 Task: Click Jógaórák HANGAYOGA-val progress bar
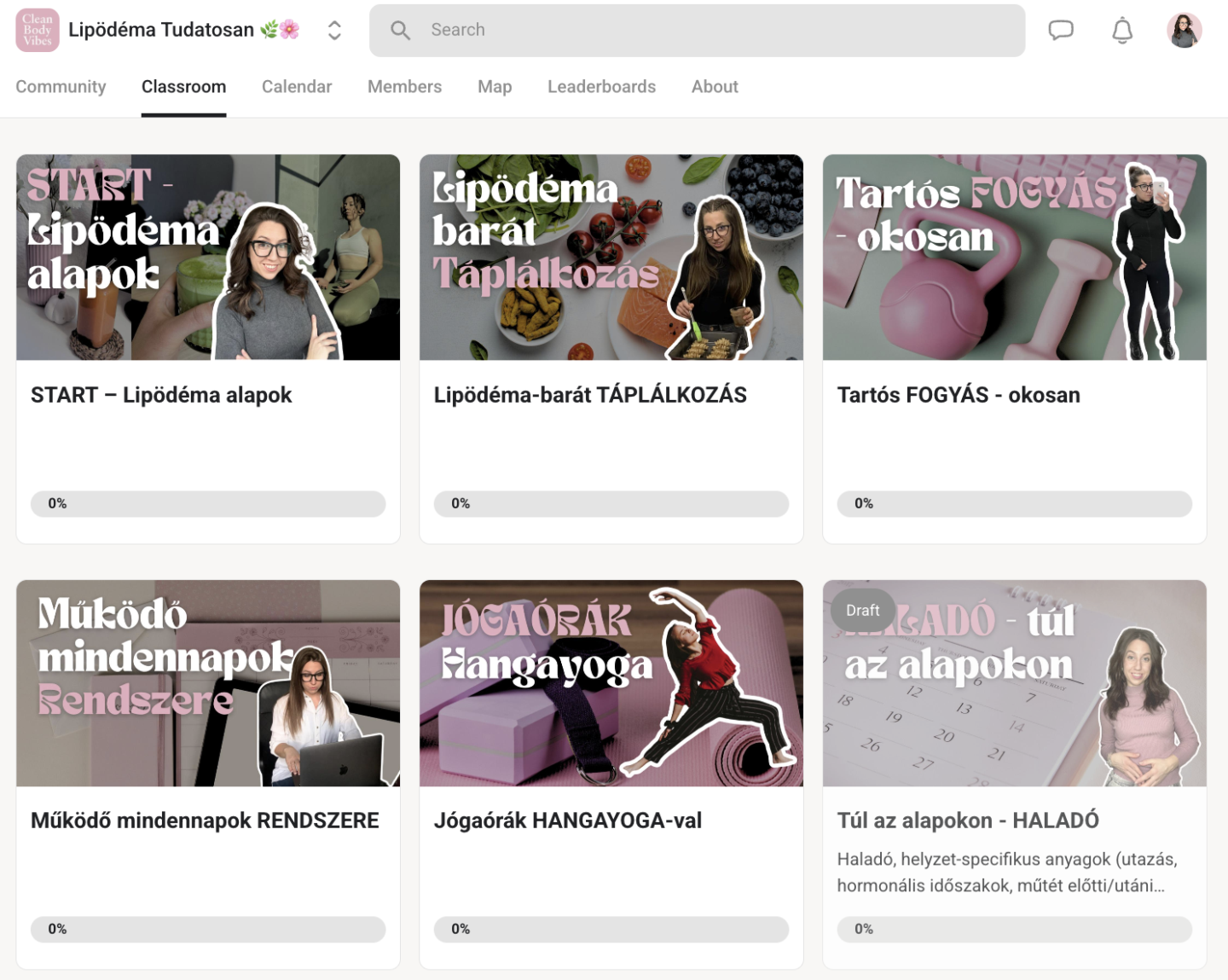coord(611,930)
